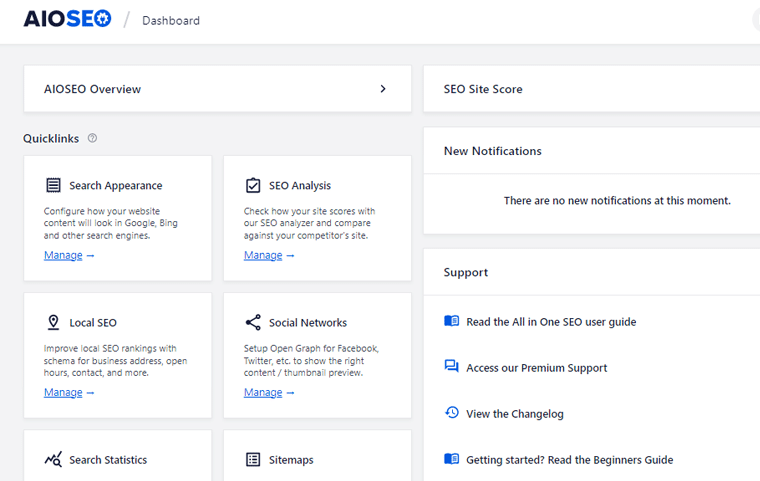
Task: Click the chat bubbles Premium Support icon
Action: [452, 366]
